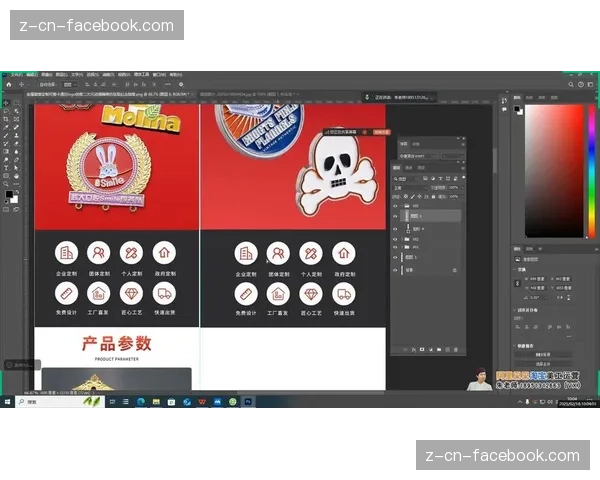Open the options bar gear settings
Screen dimensions: 600x480
click(181, 84)
